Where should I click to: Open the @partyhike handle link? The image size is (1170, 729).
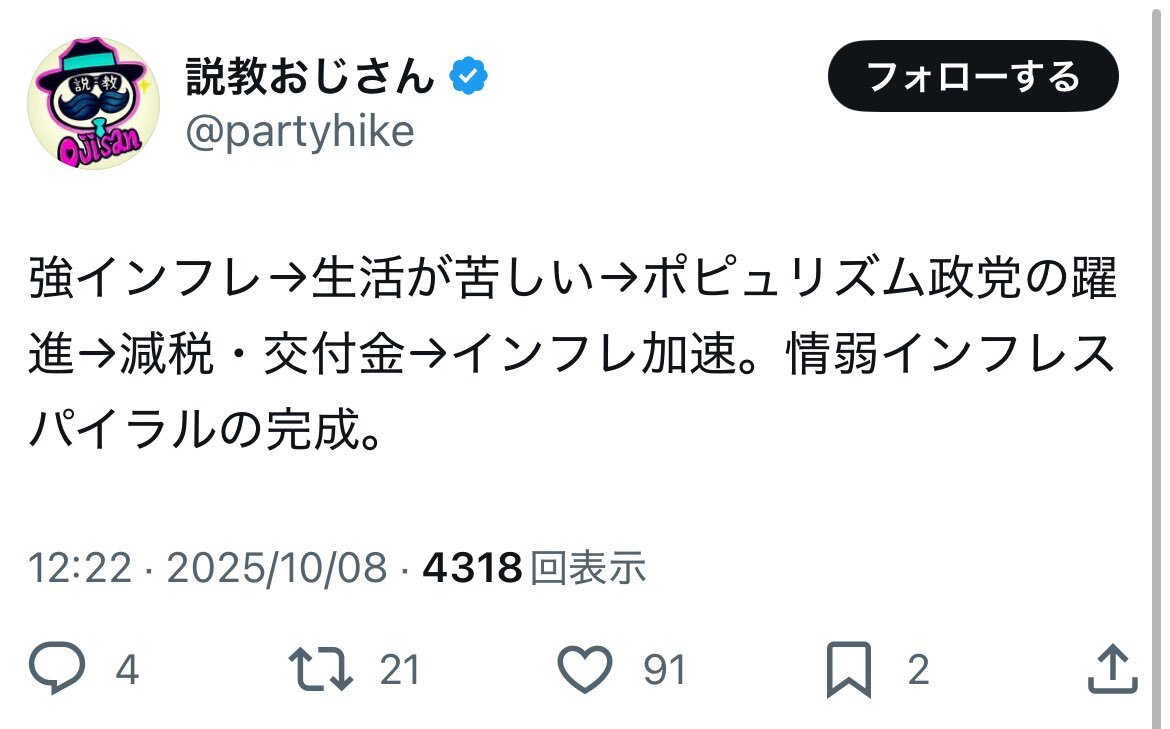point(300,131)
